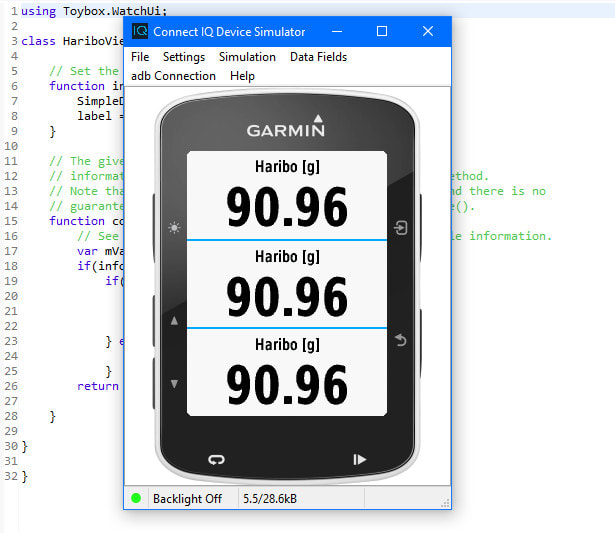Viewport: 615px width, 533px height.
Task: Click line number 10 in the editor gutter
Action: pos(11,146)
